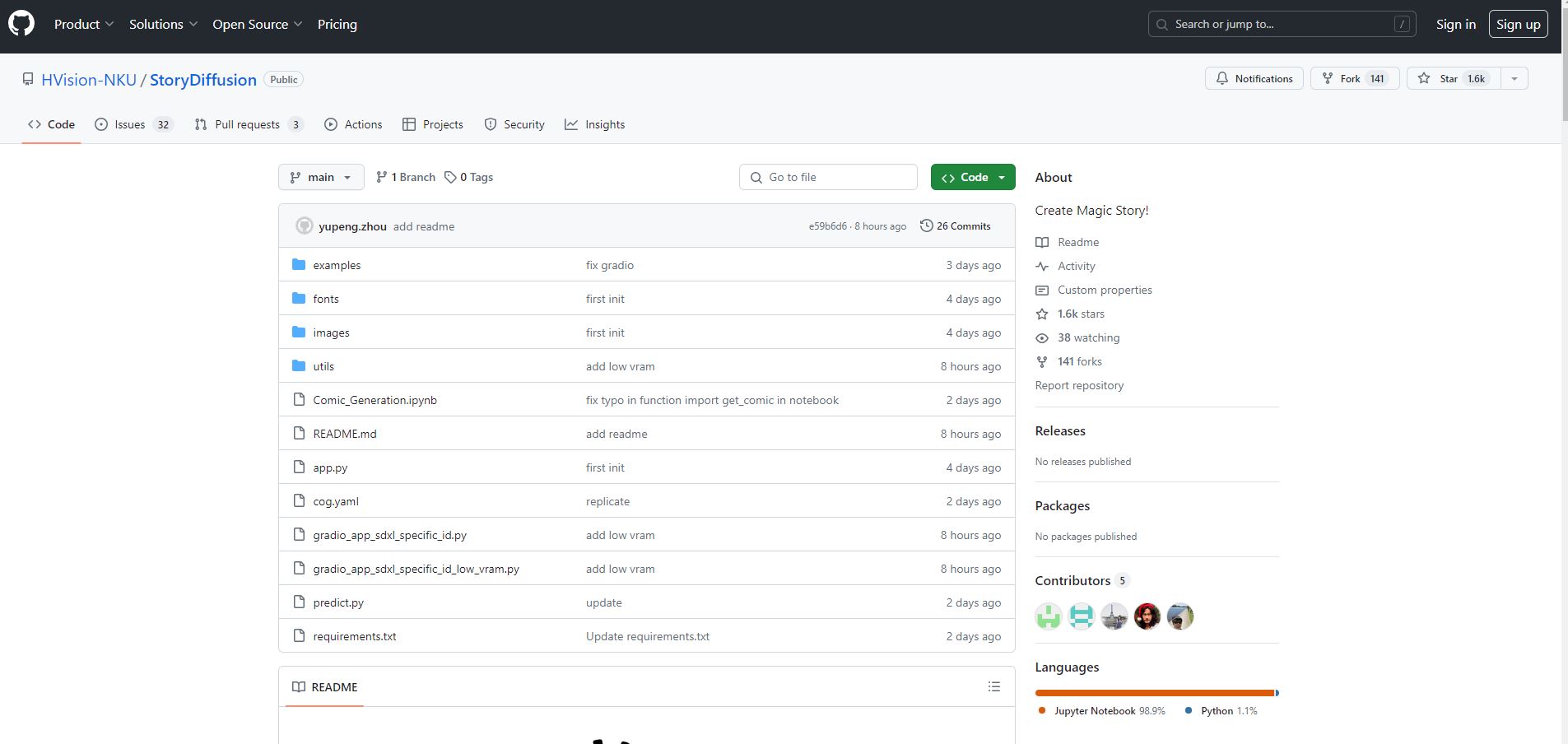Expand the green Code dropdown
This screenshot has width=1568, height=744.
click(973, 177)
